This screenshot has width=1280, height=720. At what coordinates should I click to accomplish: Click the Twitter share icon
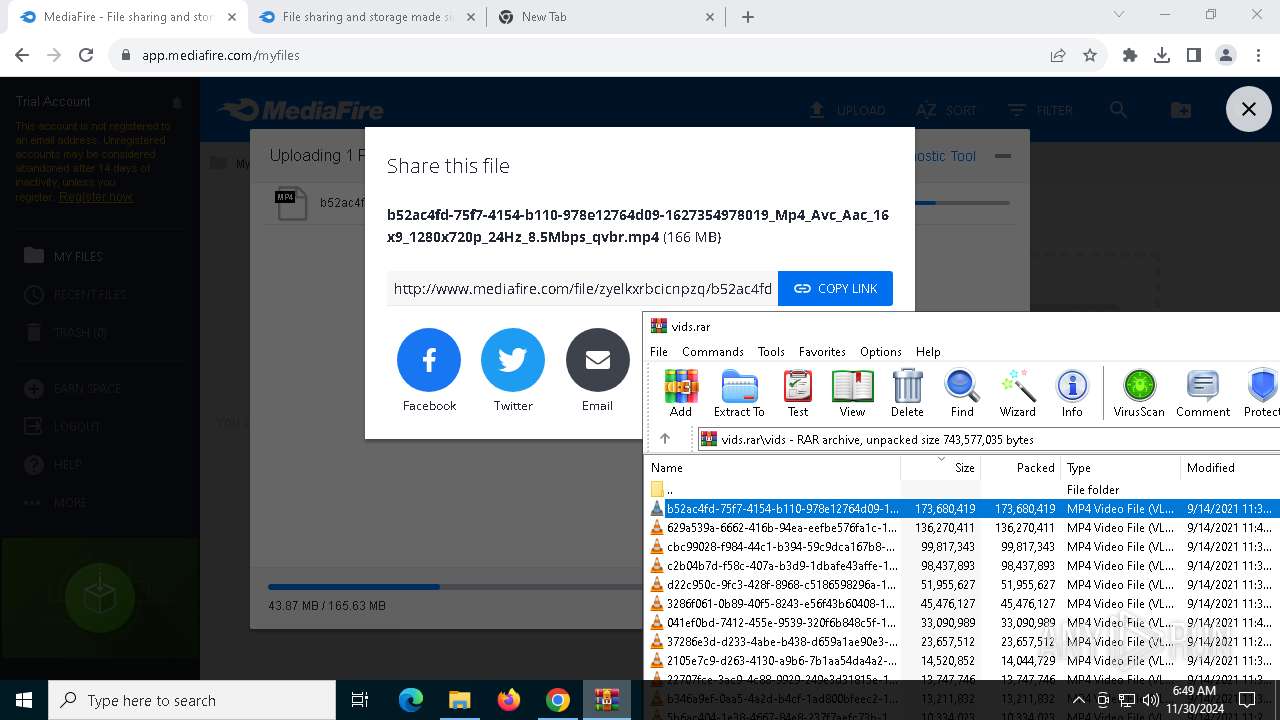tap(513, 360)
